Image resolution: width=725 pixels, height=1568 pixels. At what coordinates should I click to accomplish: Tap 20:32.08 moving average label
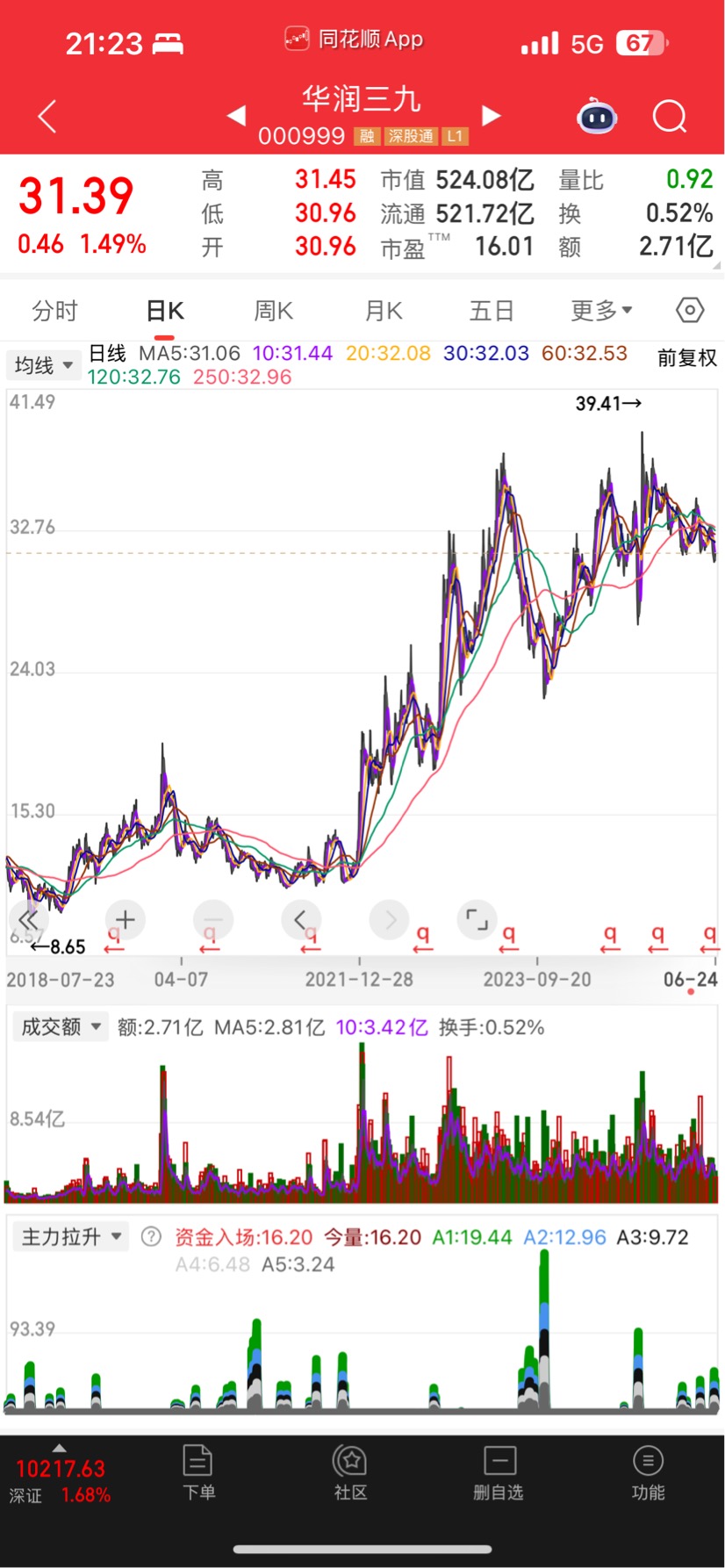coord(388,353)
